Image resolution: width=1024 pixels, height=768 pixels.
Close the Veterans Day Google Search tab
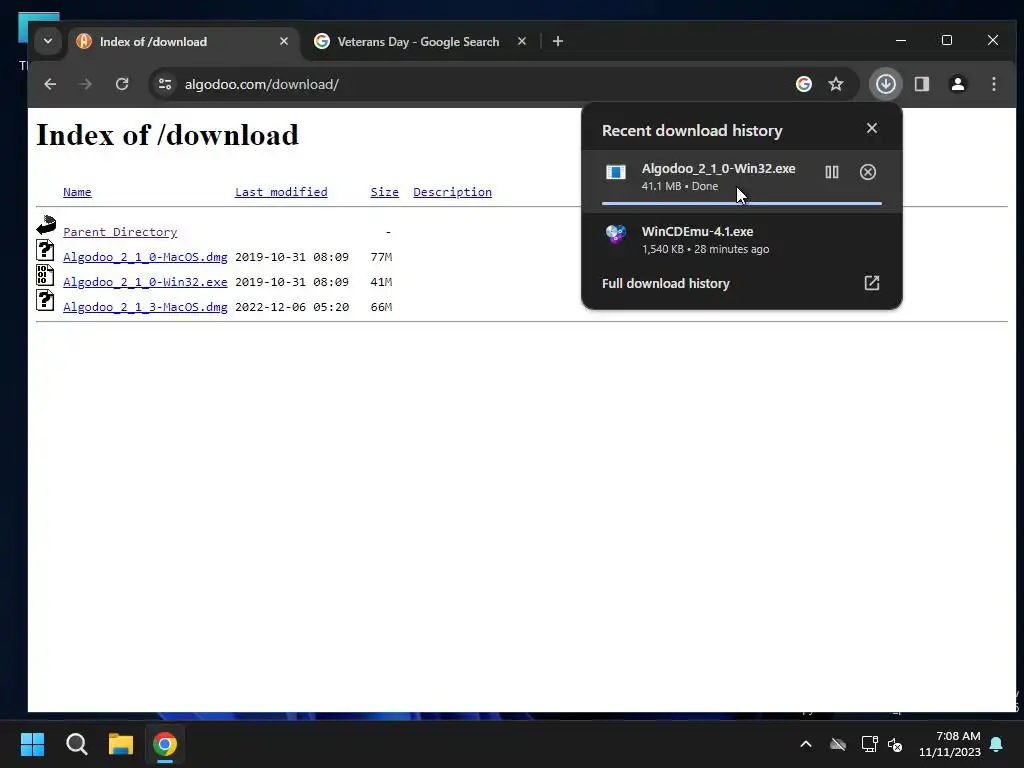522,41
